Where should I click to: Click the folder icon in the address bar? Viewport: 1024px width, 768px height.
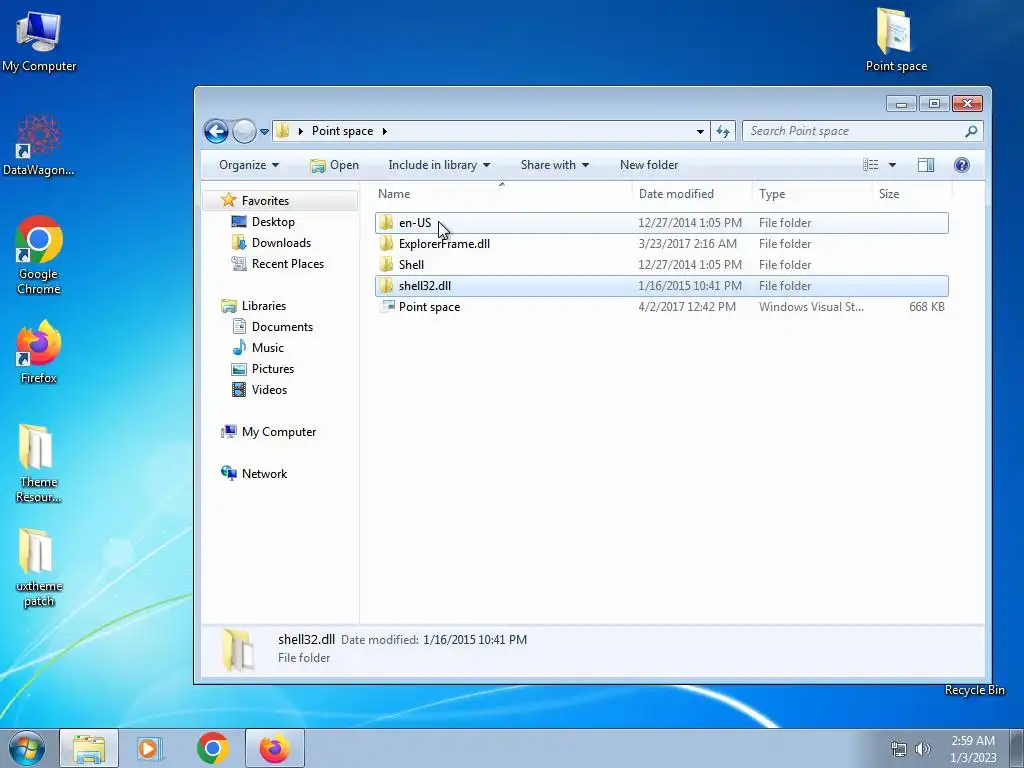[282, 131]
